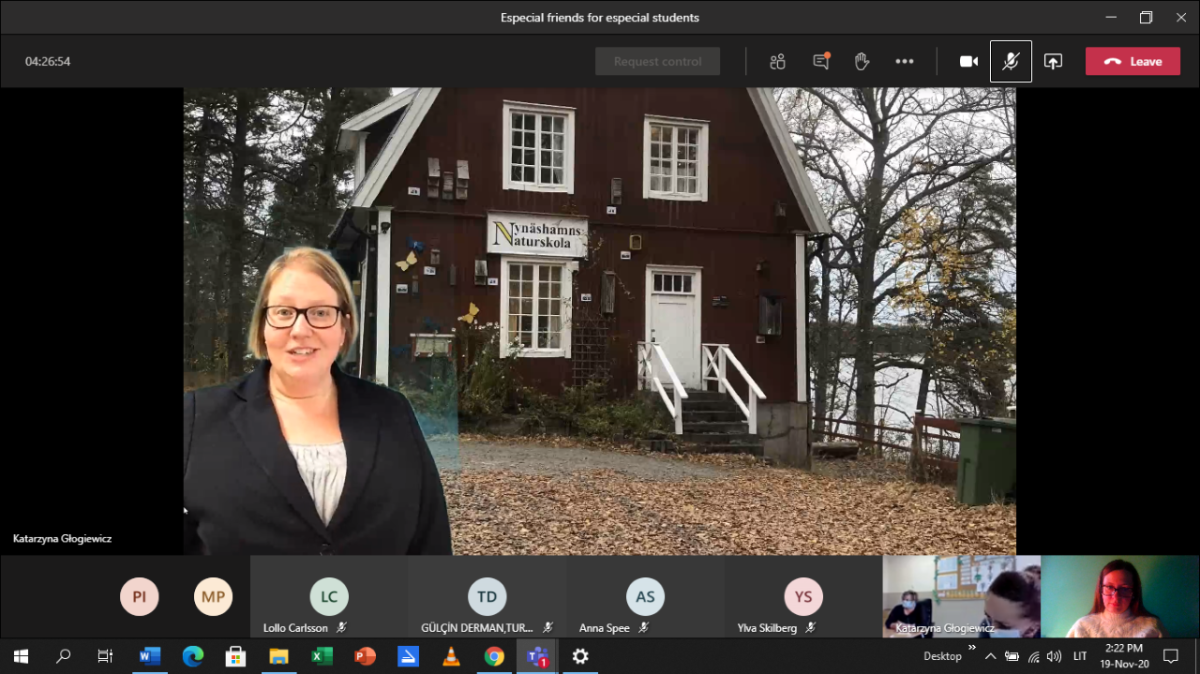This screenshot has height=674, width=1200.
Task: Open PowerPoint from the taskbar
Action: [x=365, y=656]
